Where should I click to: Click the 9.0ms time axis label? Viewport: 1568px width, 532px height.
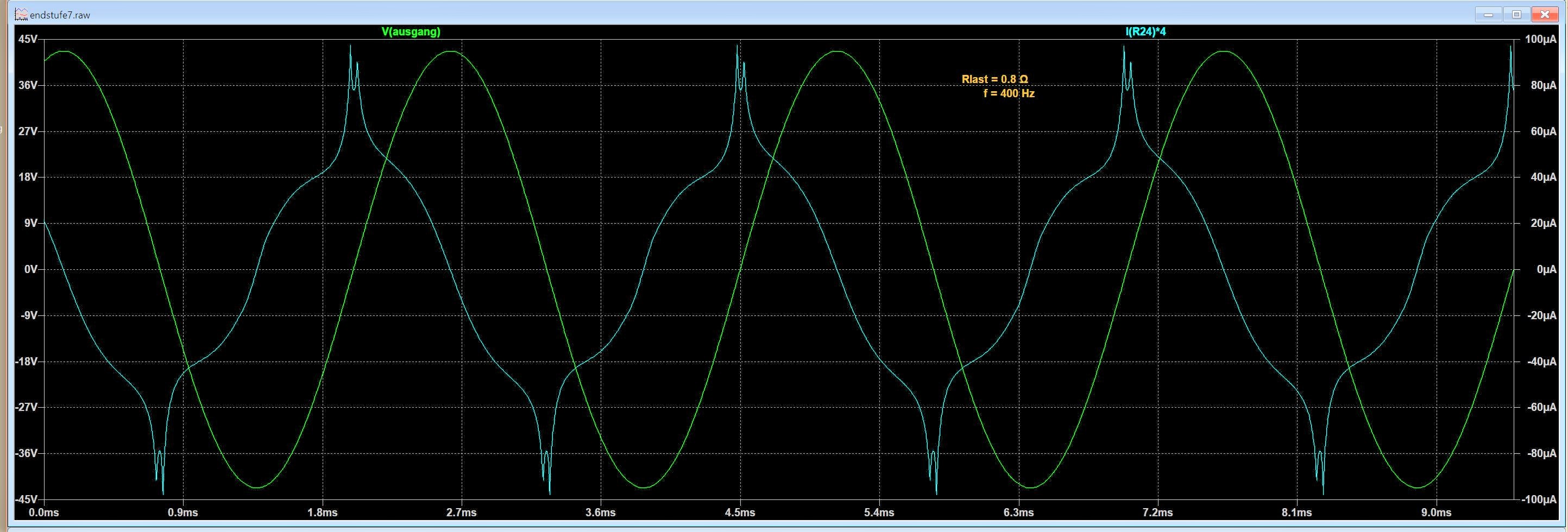click(1436, 512)
